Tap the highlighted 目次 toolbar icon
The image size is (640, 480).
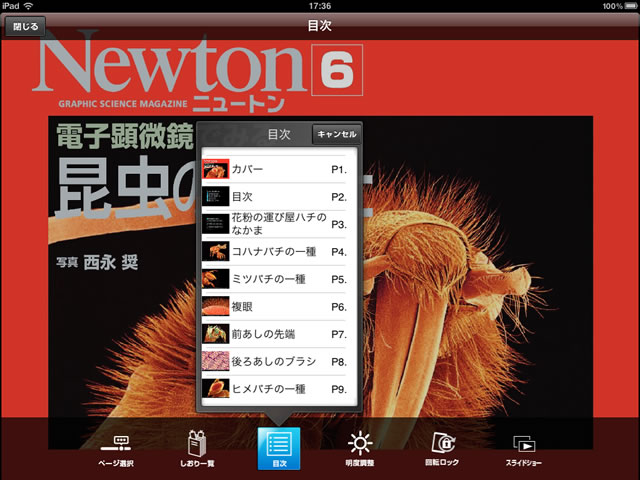pyautogui.click(x=279, y=449)
